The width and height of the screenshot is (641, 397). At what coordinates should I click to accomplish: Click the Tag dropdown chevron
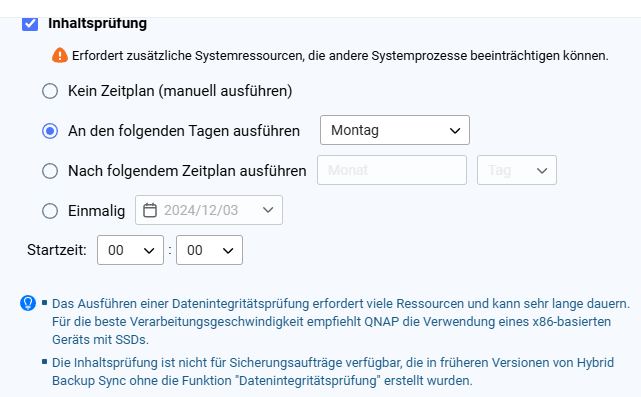542,170
